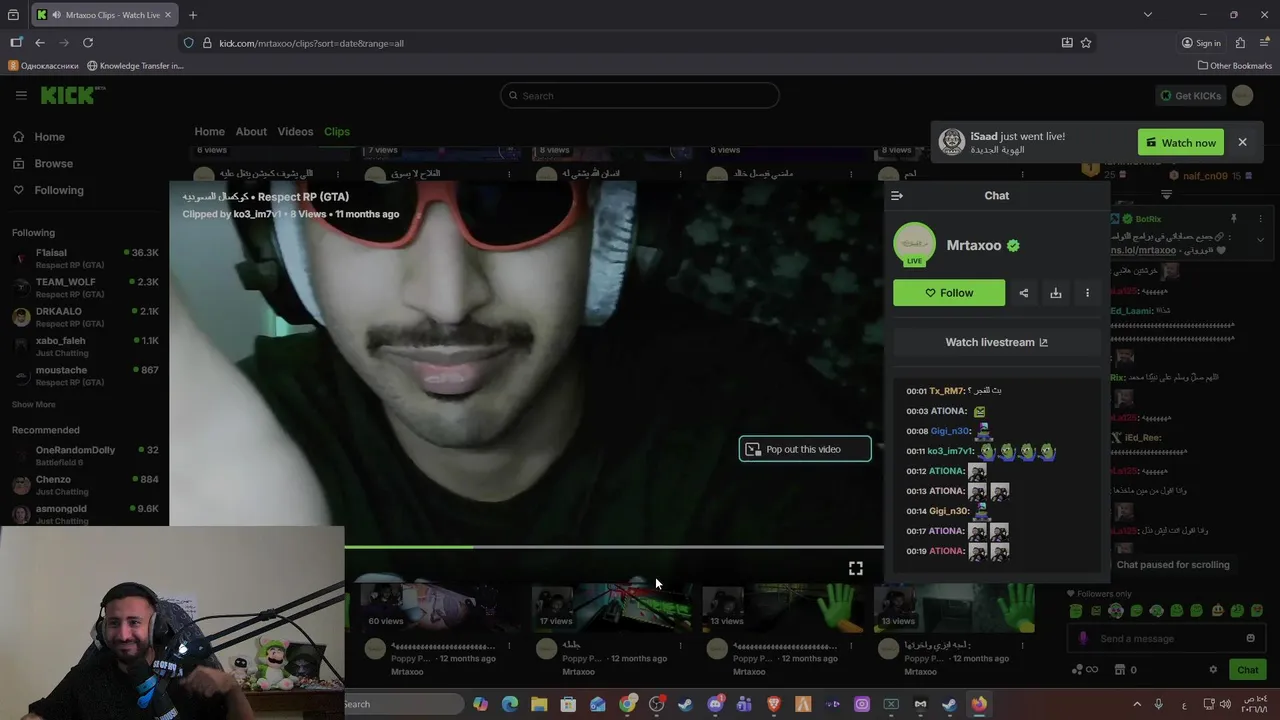This screenshot has height=720, width=1280.
Task: Open clip more options menu
Action: pyautogui.click(x=1087, y=293)
